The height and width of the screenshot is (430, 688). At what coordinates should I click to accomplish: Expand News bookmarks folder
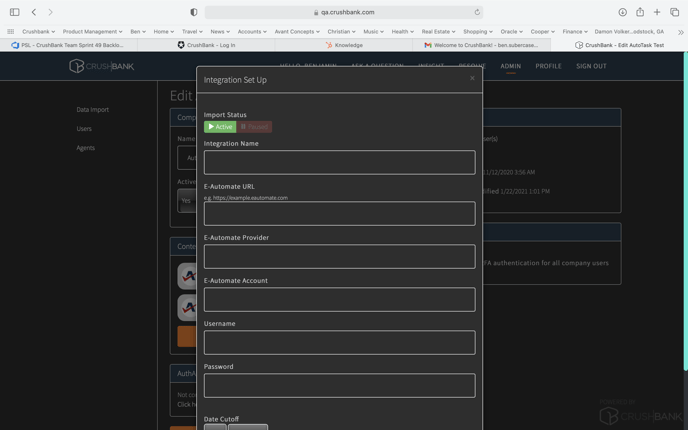(220, 32)
